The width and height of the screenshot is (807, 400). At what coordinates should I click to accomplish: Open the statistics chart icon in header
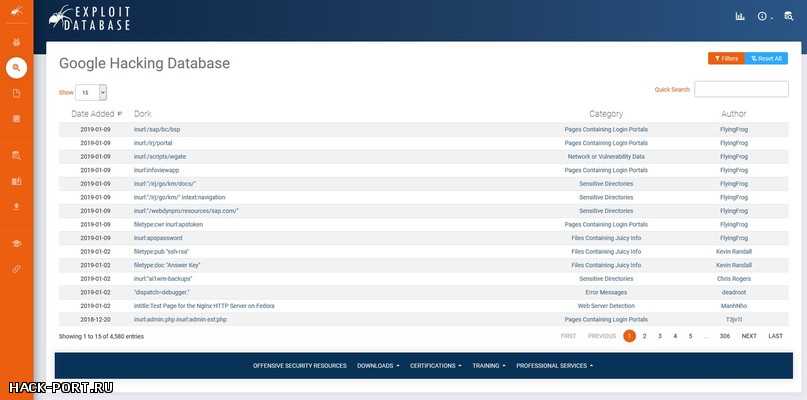(x=740, y=16)
